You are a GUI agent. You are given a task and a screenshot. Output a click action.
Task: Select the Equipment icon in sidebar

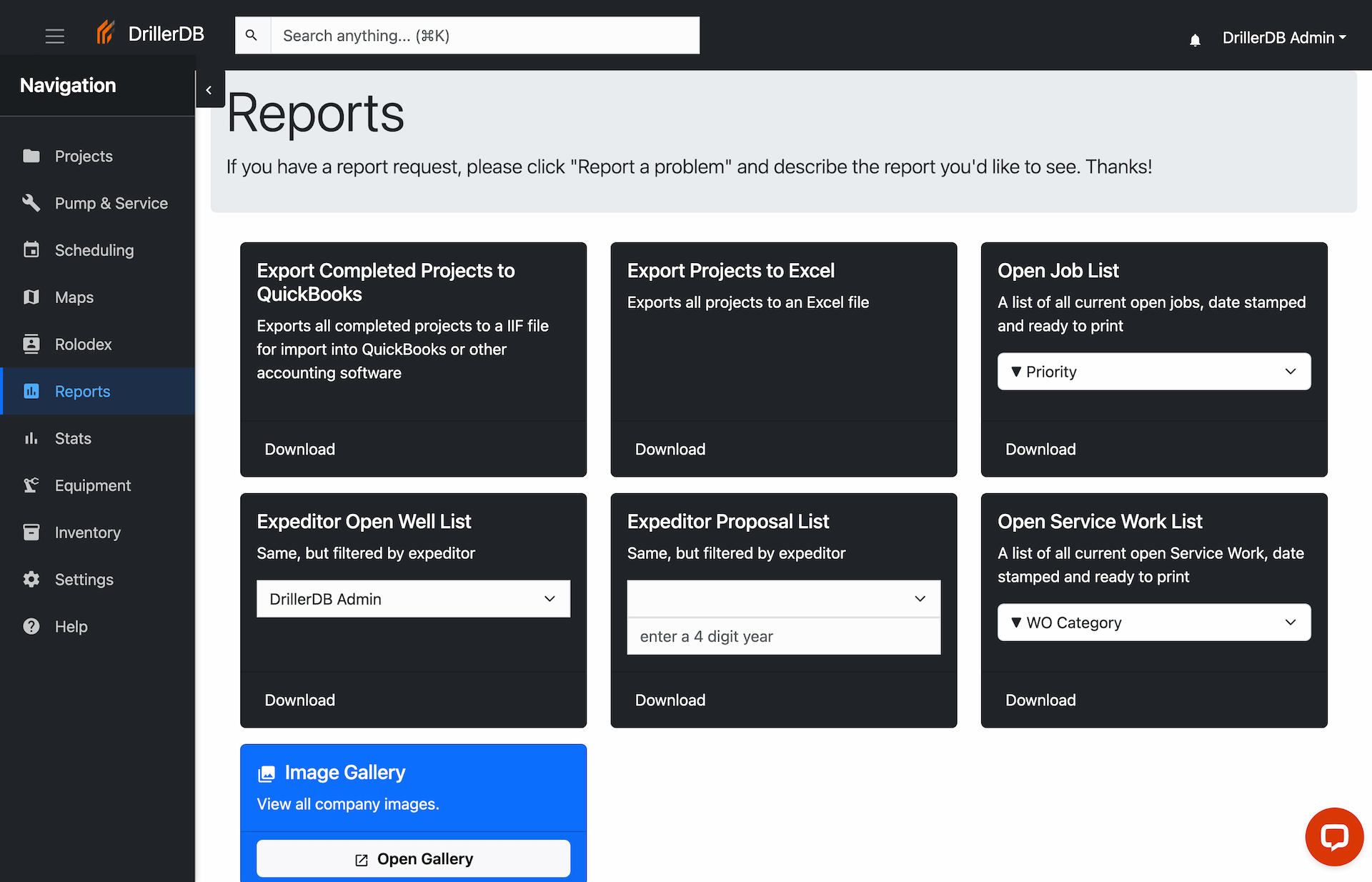(x=32, y=485)
